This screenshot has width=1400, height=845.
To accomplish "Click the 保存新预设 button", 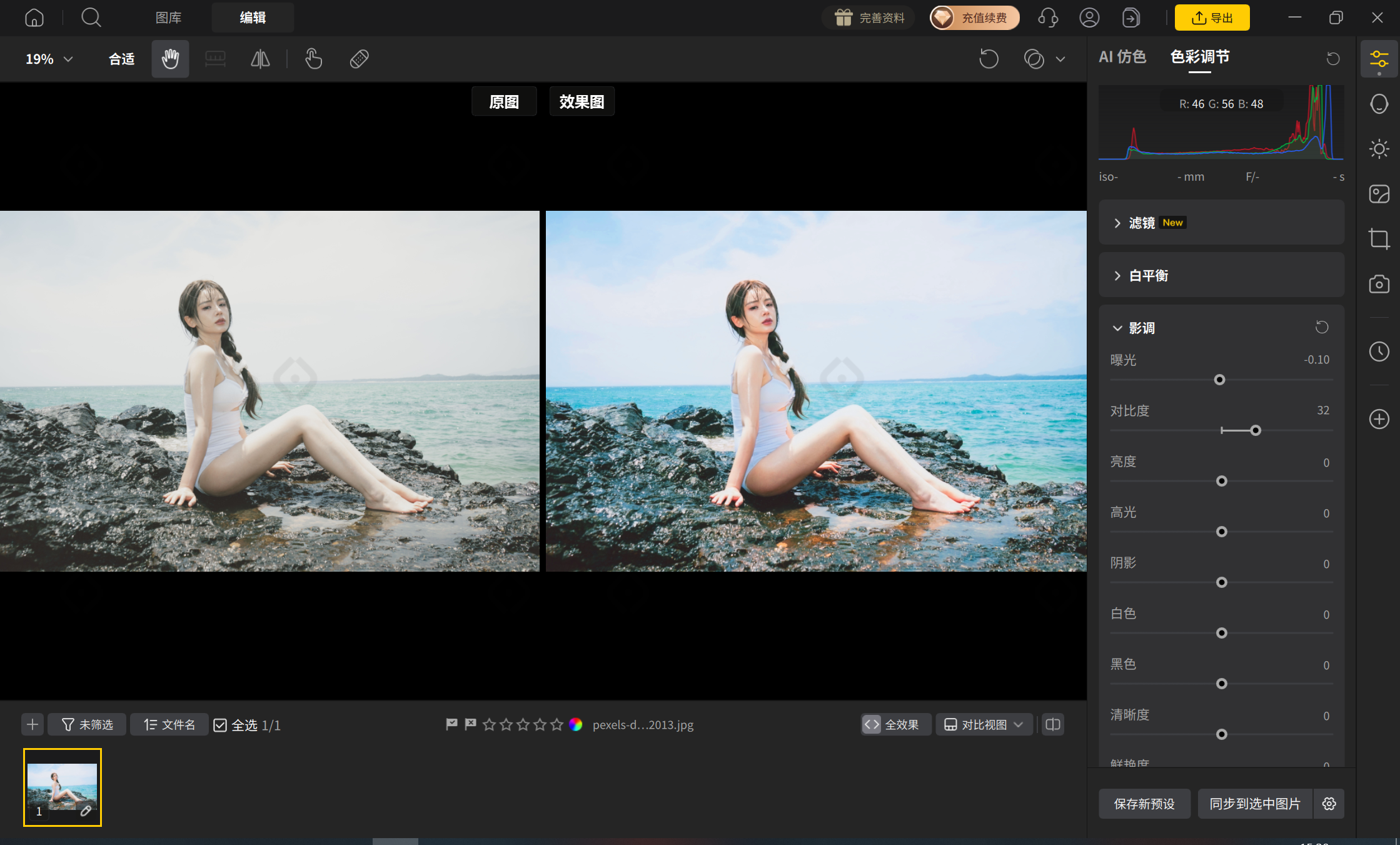I will tap(1144, 804).
